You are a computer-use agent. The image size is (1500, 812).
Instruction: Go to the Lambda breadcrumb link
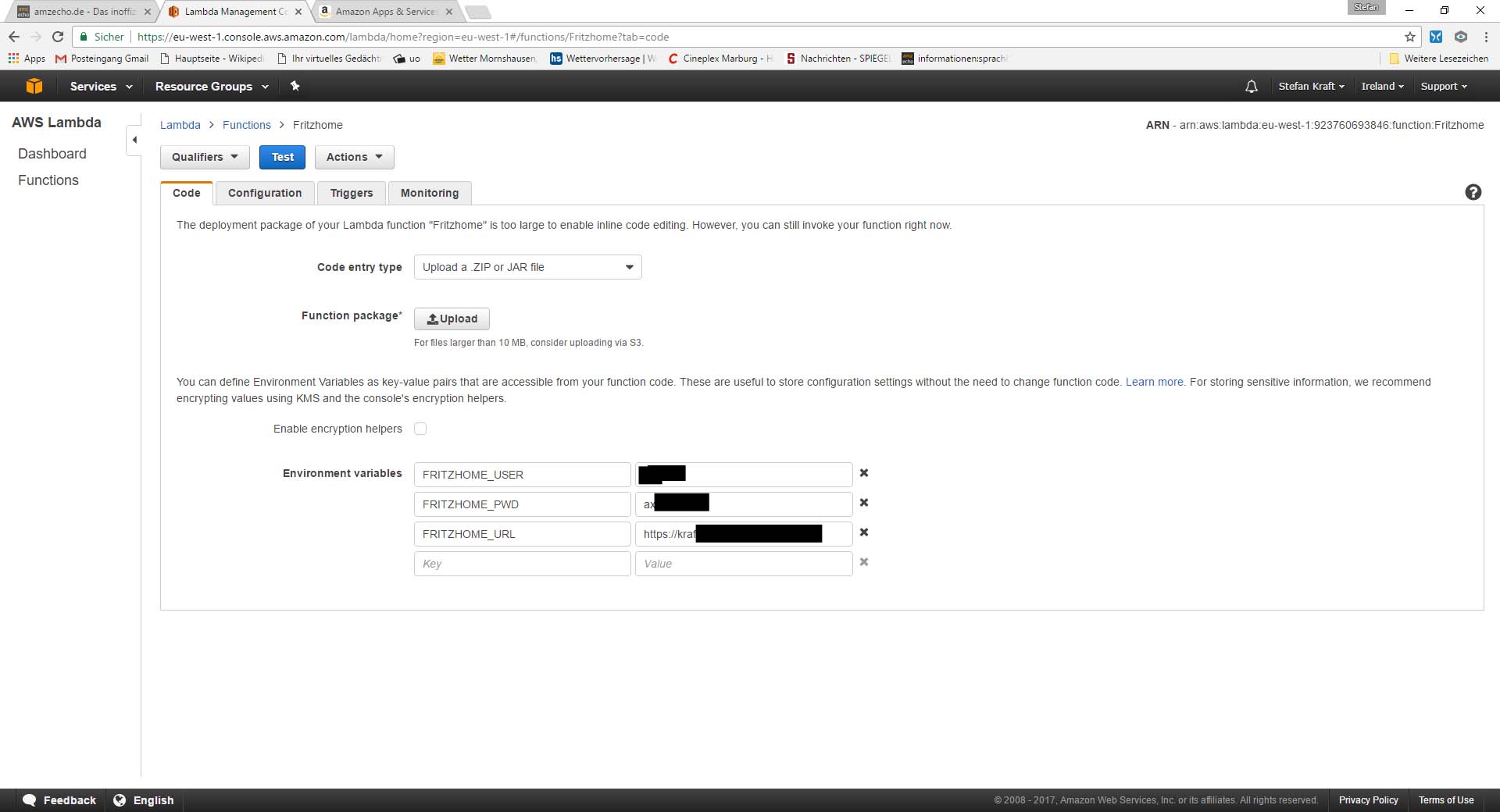point(180,125)
